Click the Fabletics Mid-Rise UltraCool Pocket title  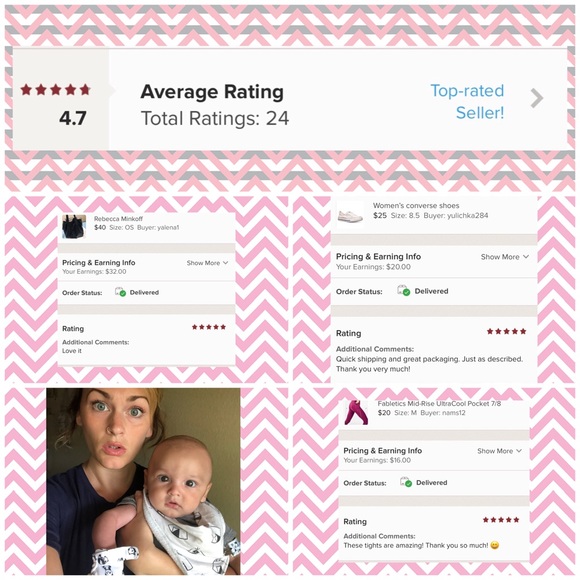[x=439, y=404]
